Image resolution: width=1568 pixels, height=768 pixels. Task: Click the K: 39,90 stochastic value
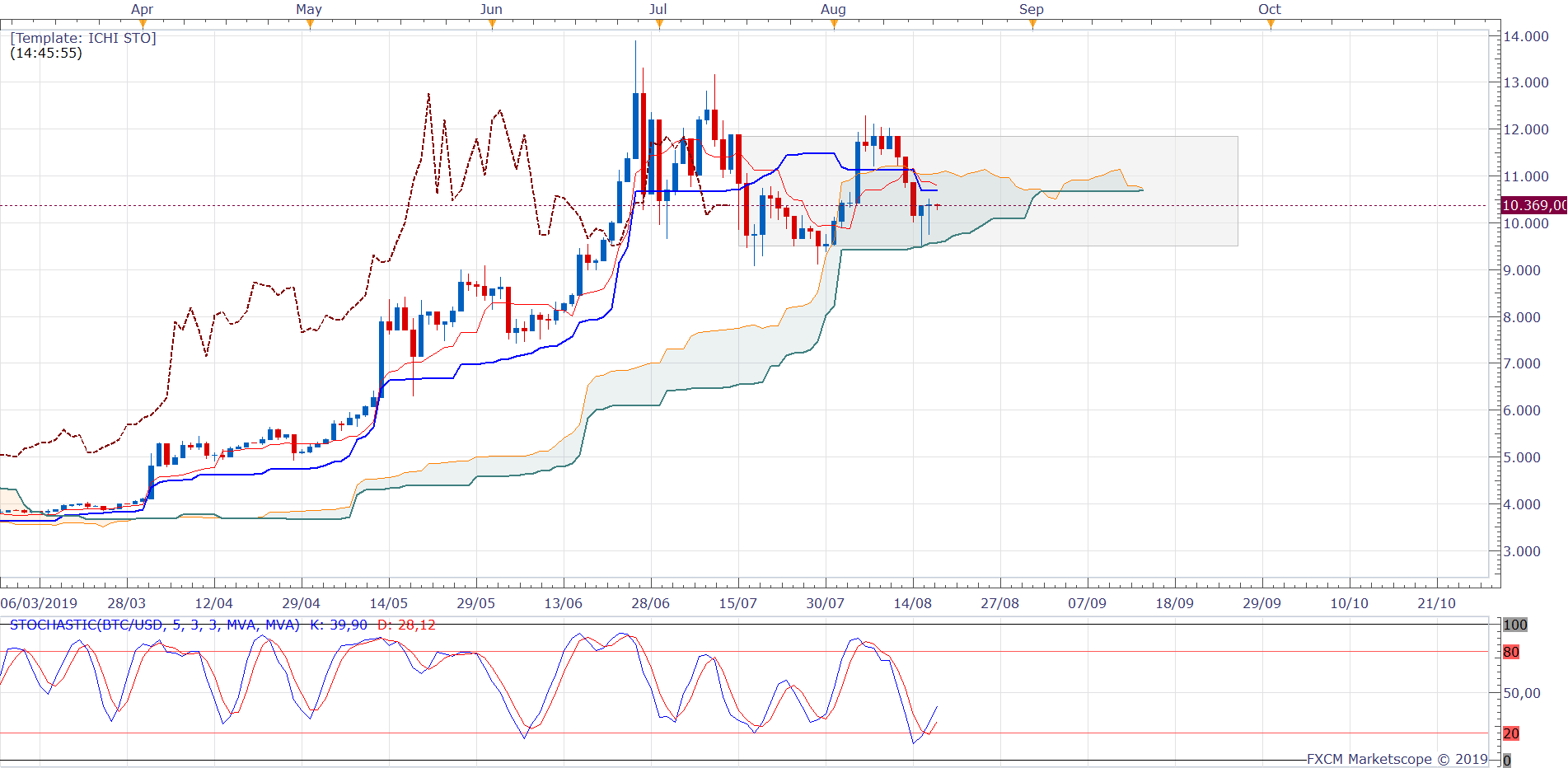(339, 625)
